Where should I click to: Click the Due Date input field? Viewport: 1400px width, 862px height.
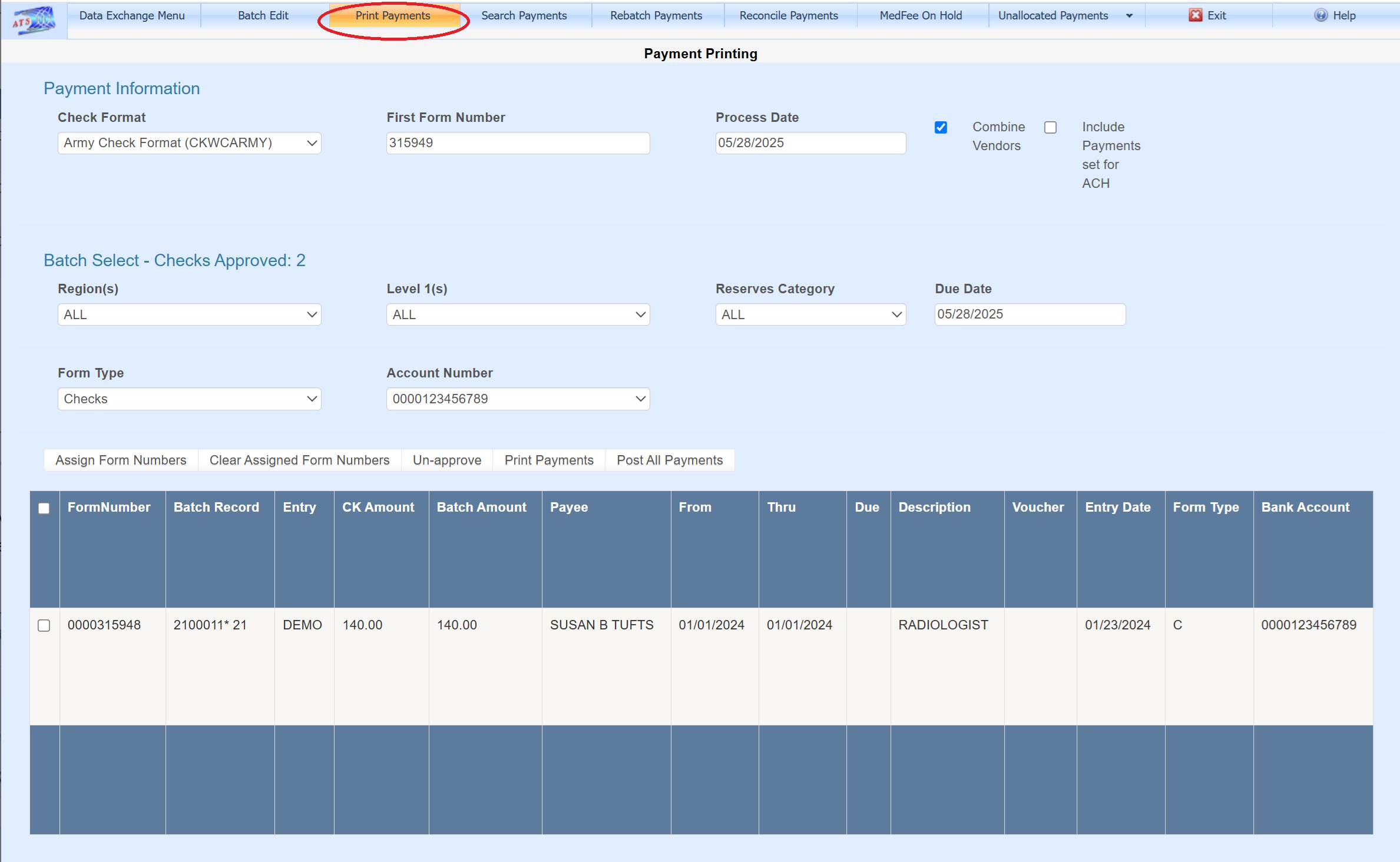tap(1030, 314)
